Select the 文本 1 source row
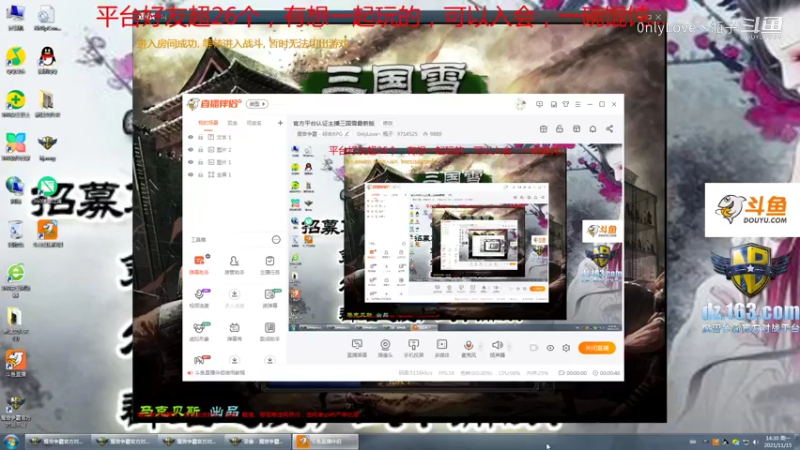 click(x=235, y=137)
